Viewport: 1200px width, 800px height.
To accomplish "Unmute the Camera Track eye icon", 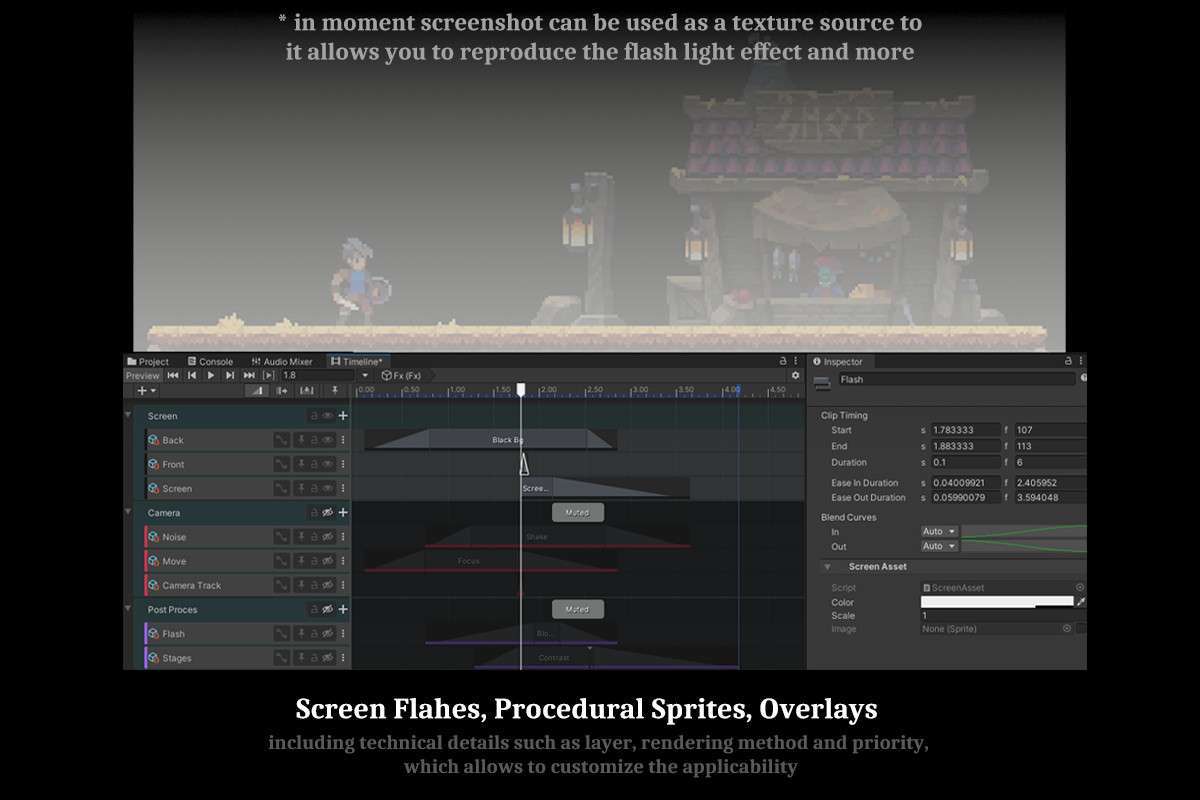I will [x=327, y=585].
